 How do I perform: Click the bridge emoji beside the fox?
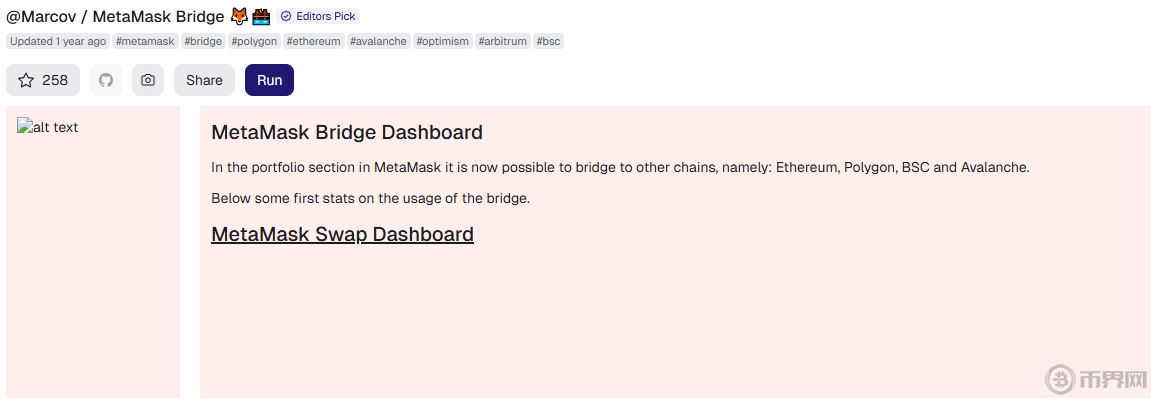261,16
